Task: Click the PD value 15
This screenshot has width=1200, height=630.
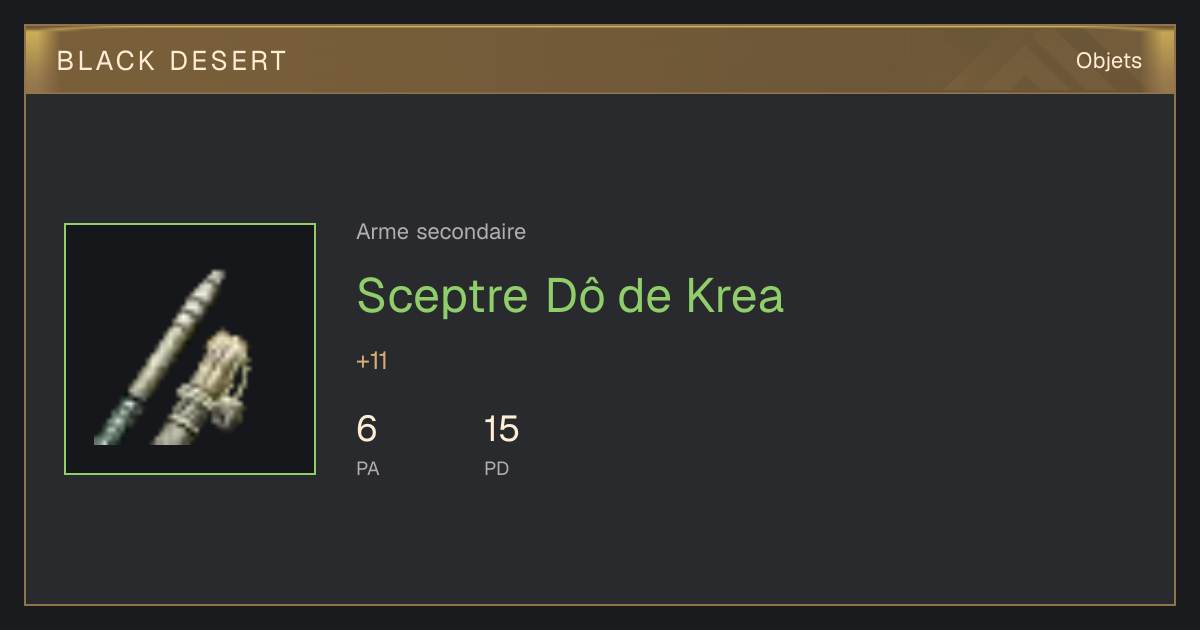Action: 501,429
